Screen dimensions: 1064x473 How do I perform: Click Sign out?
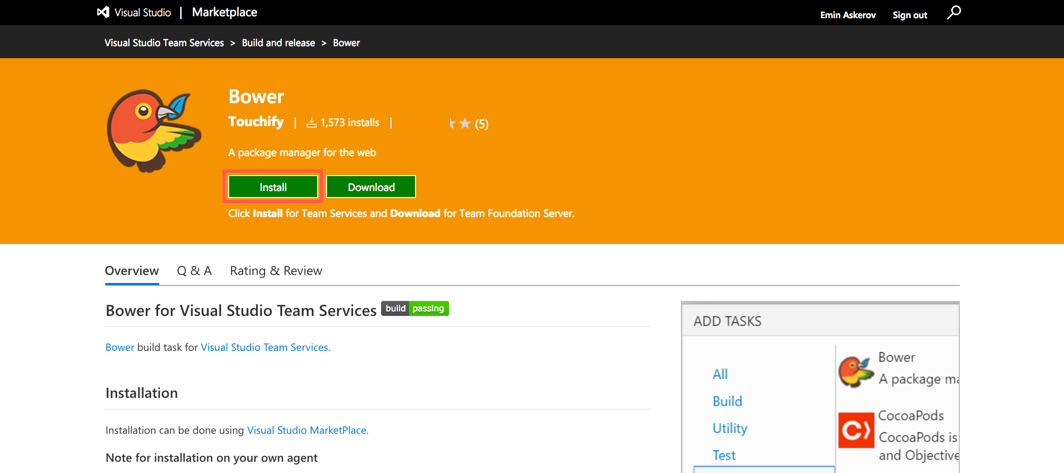(910, 15)
